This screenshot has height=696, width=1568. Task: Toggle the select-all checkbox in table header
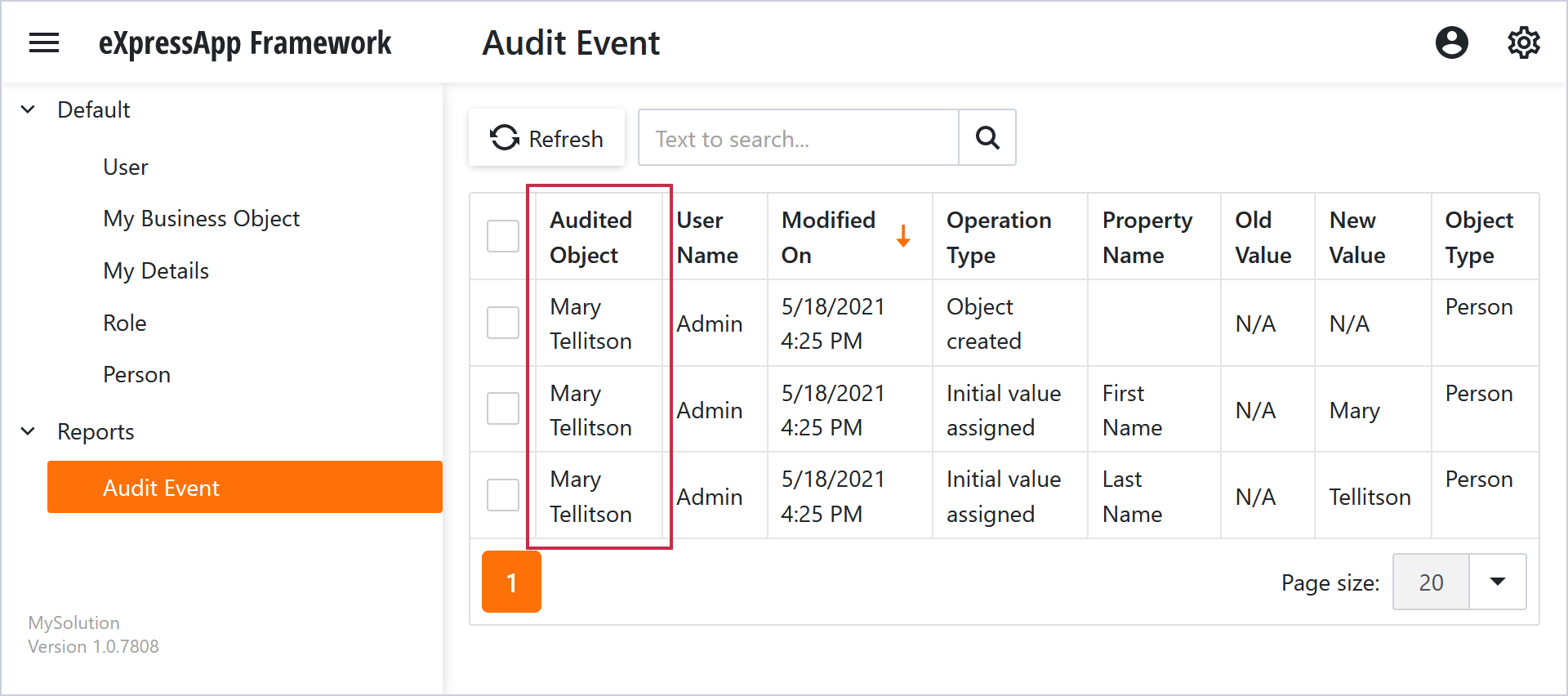coord(502,237)
